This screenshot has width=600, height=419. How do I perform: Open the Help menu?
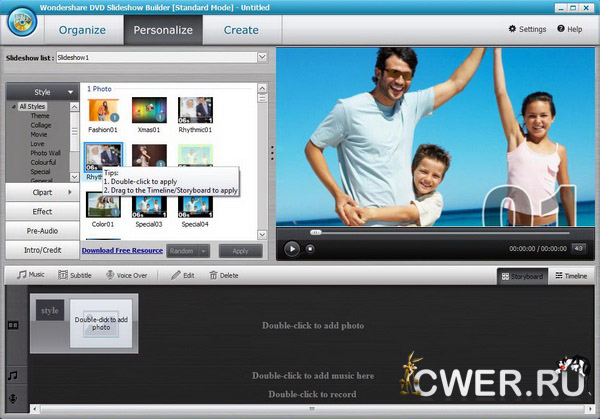[x=569, y=29]
